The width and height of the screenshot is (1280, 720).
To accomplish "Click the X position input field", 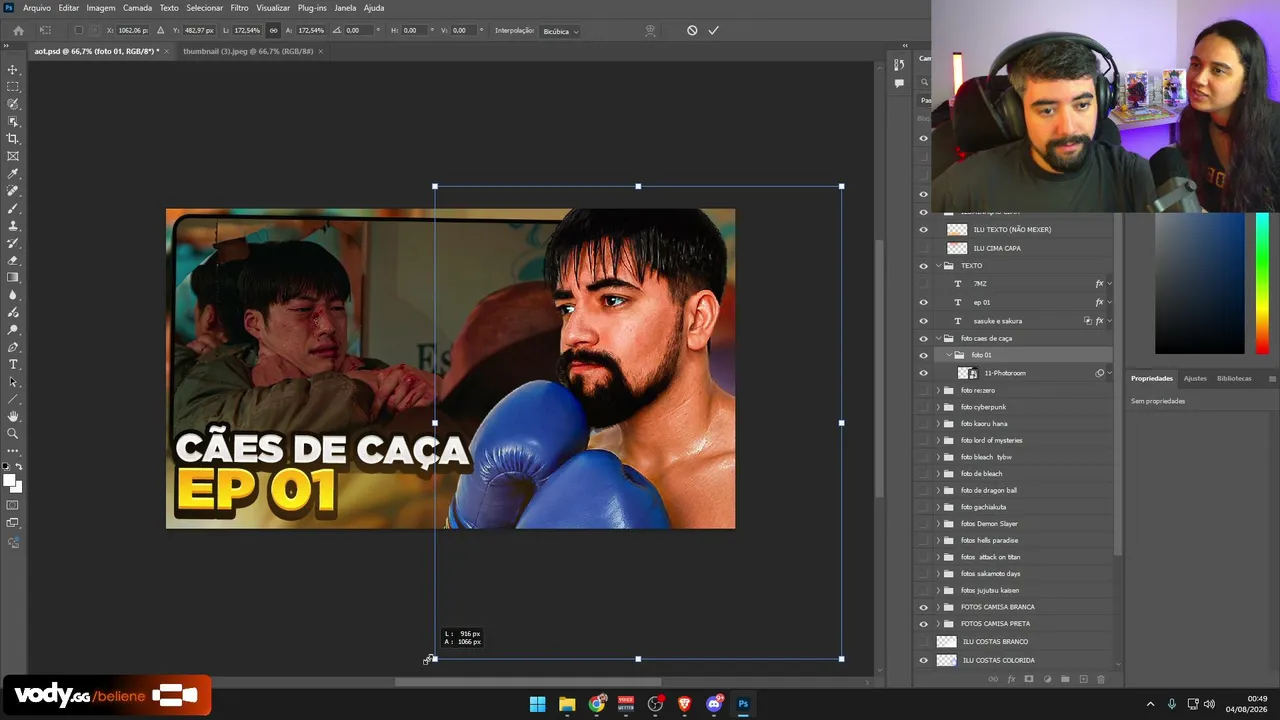I will pos(132,31).
